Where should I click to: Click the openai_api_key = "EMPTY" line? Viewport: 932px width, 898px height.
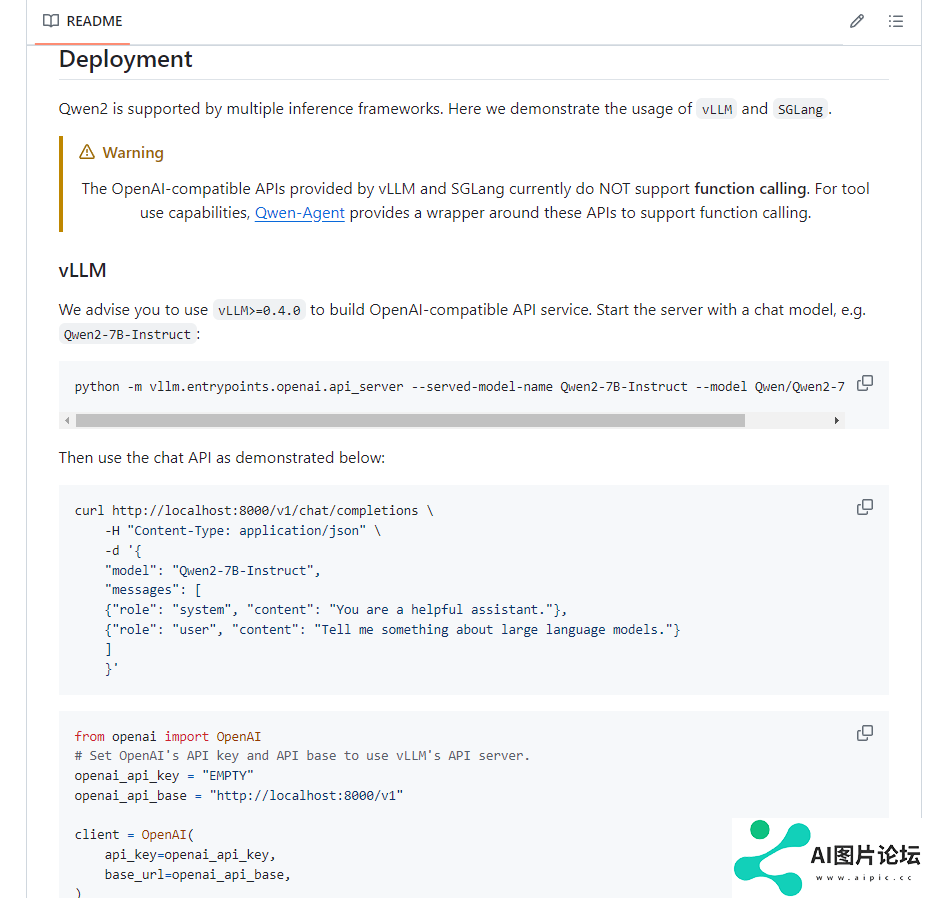coord(164,776)
